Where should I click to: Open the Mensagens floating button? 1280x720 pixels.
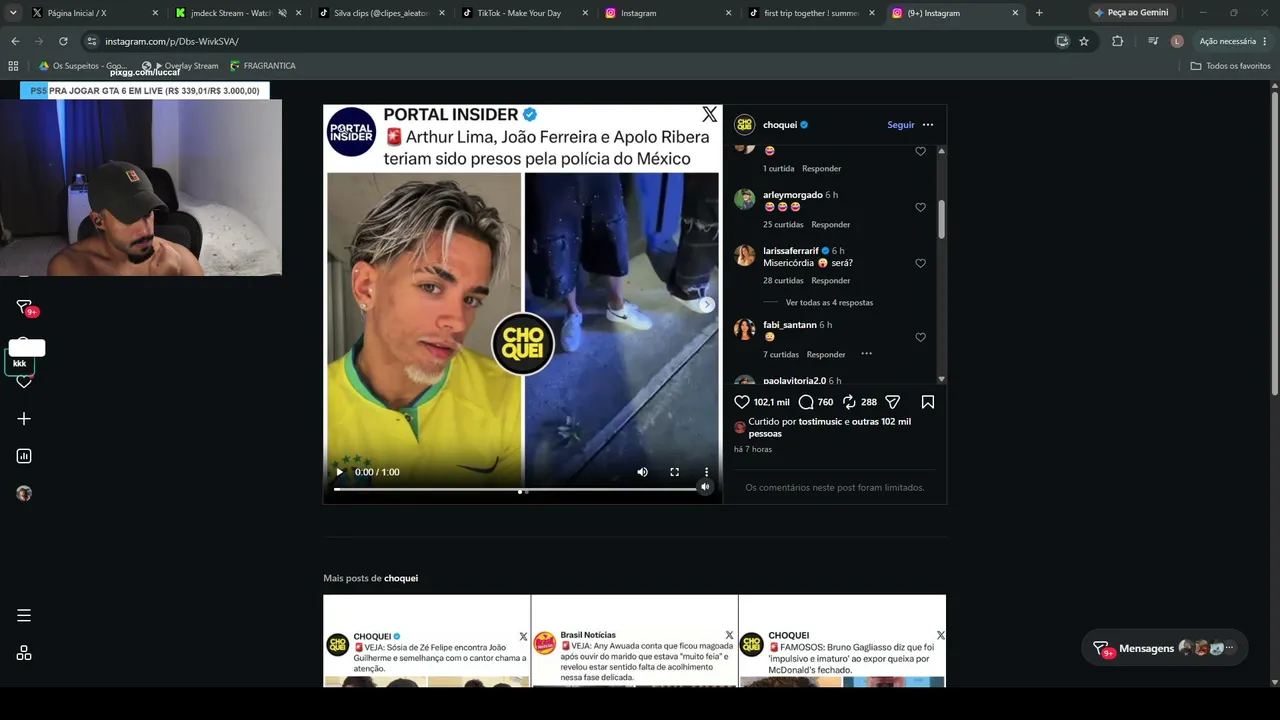1165,648
